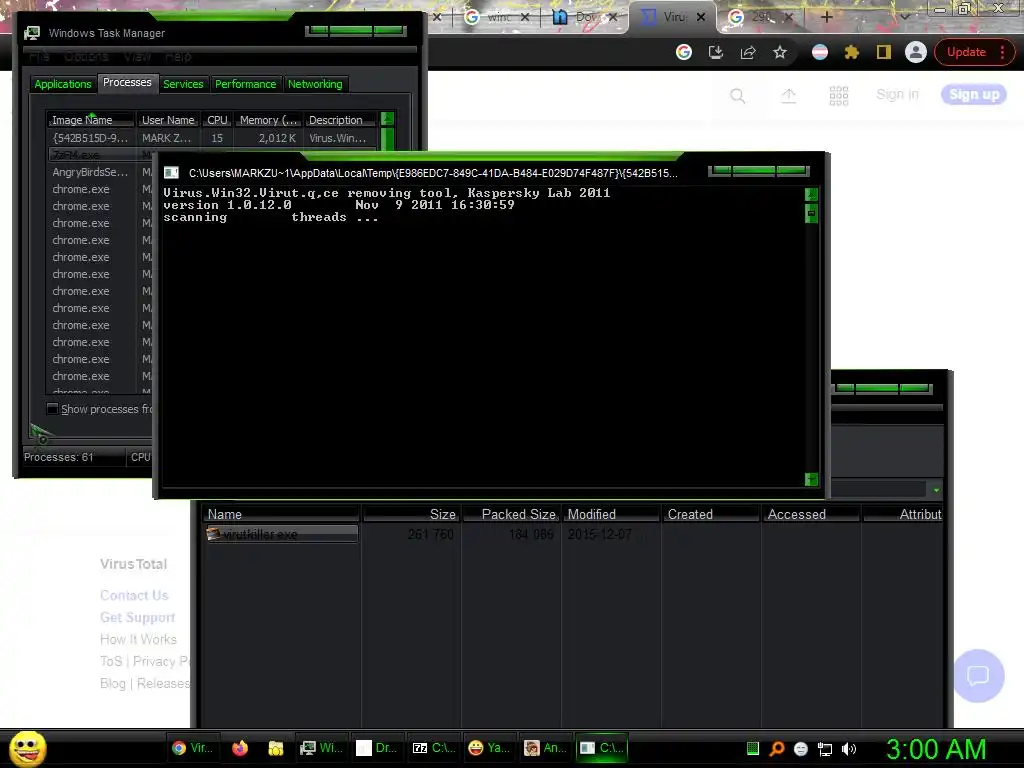Switch to the Performance tab
Viewport: 1024px width, 768px height.
click(246, 84)
